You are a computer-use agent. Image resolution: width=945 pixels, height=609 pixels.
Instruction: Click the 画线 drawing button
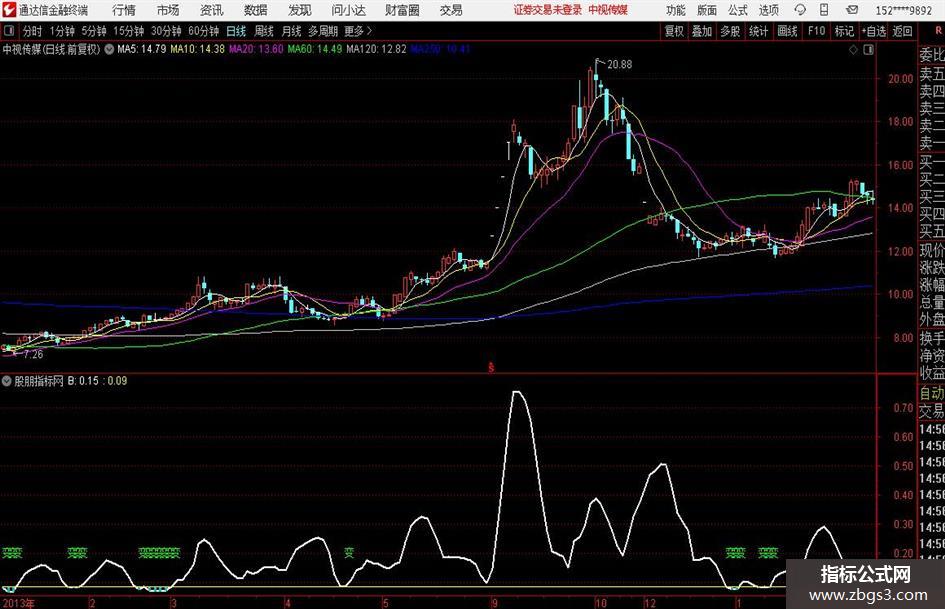[x=787, y=31]
